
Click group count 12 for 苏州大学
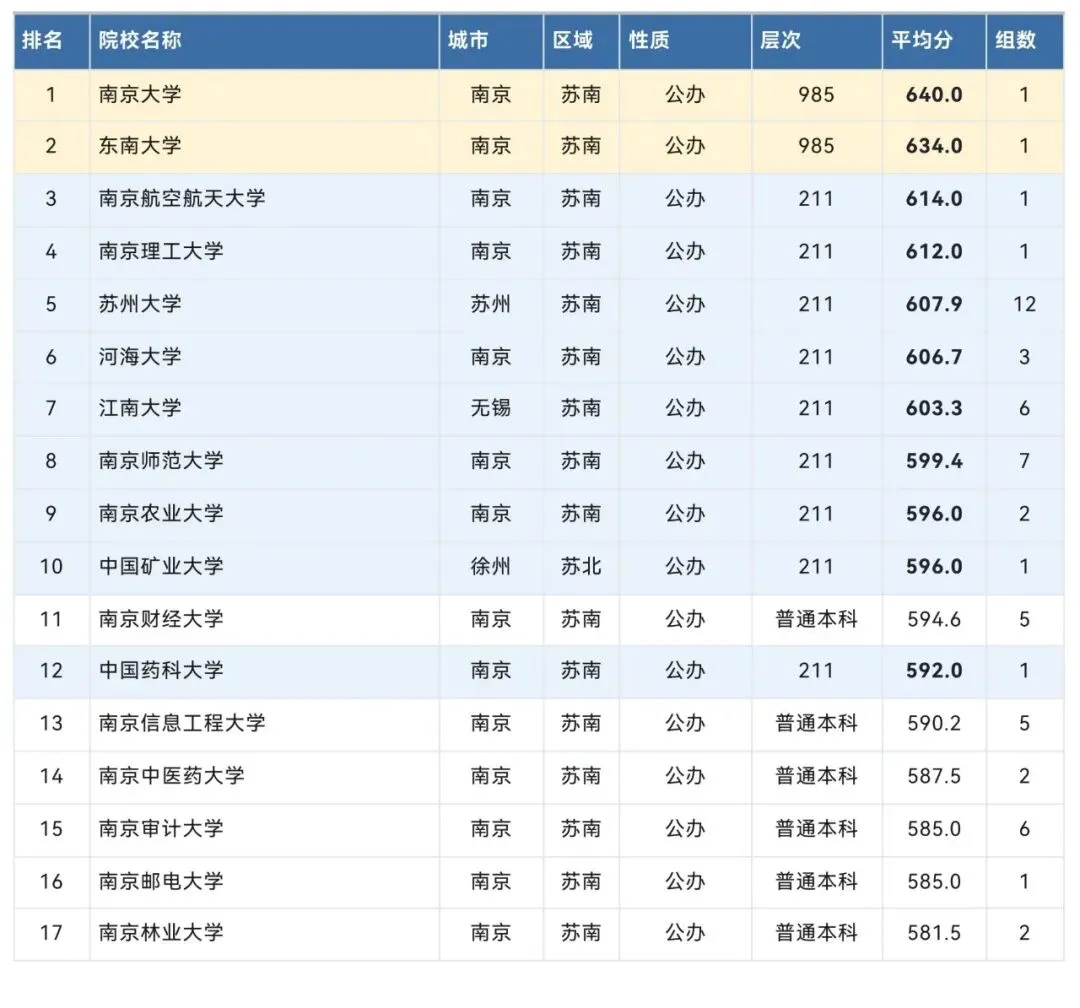[x=1024, y=304]
